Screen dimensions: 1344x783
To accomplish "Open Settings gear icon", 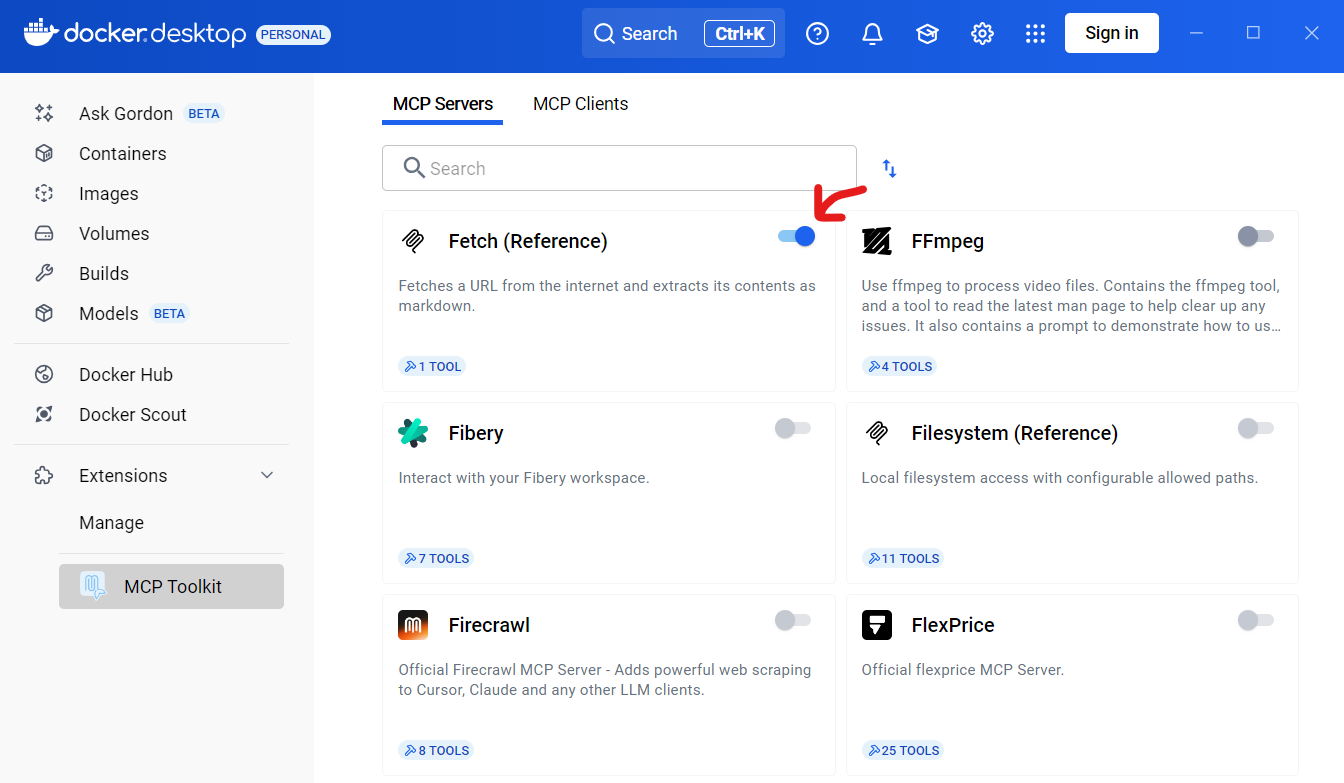I will (x=983, y=33).
